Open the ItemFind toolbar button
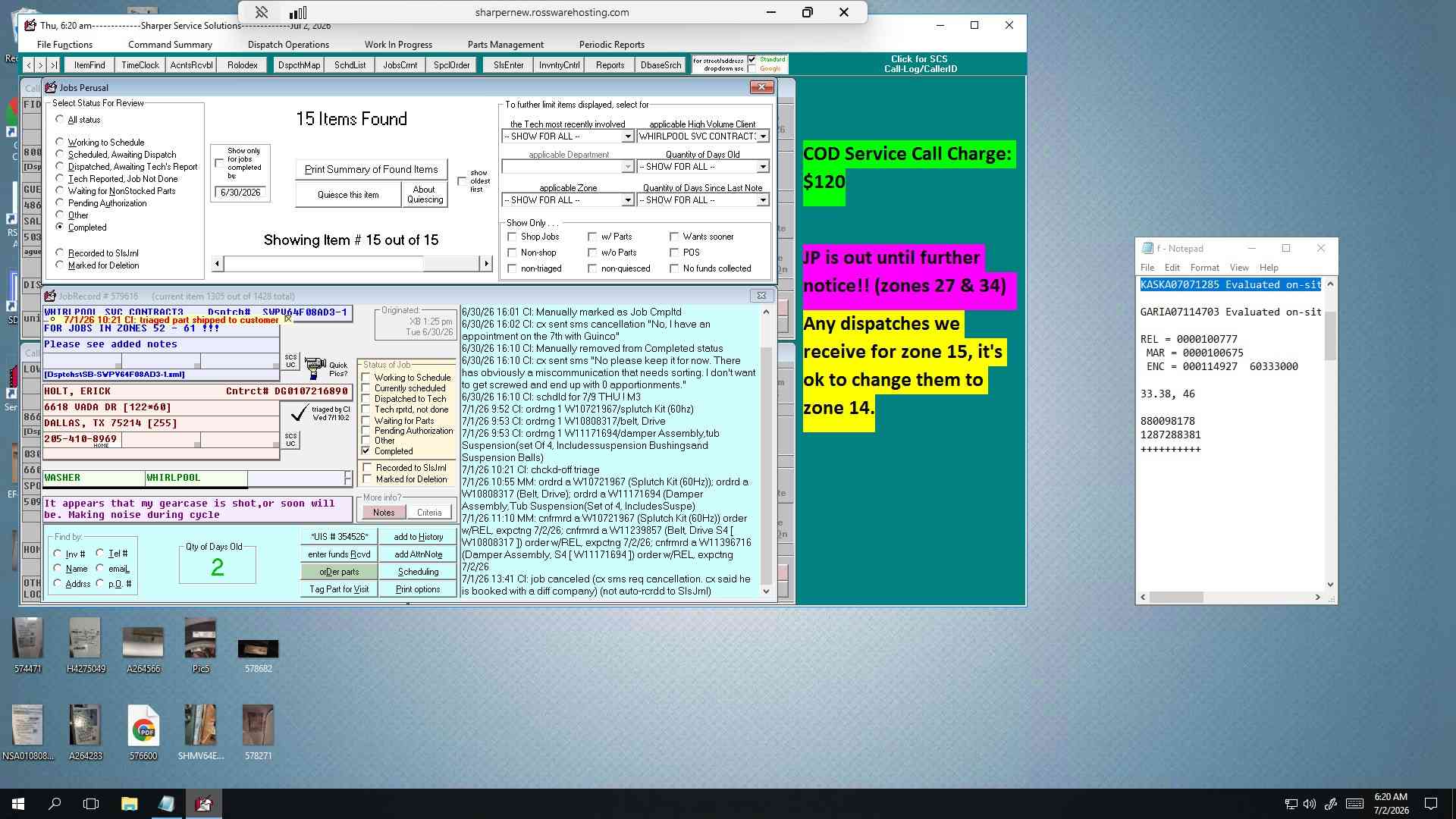Viewport: 1456px width, 819px height. pyautogui.click(x=89, y=65)
